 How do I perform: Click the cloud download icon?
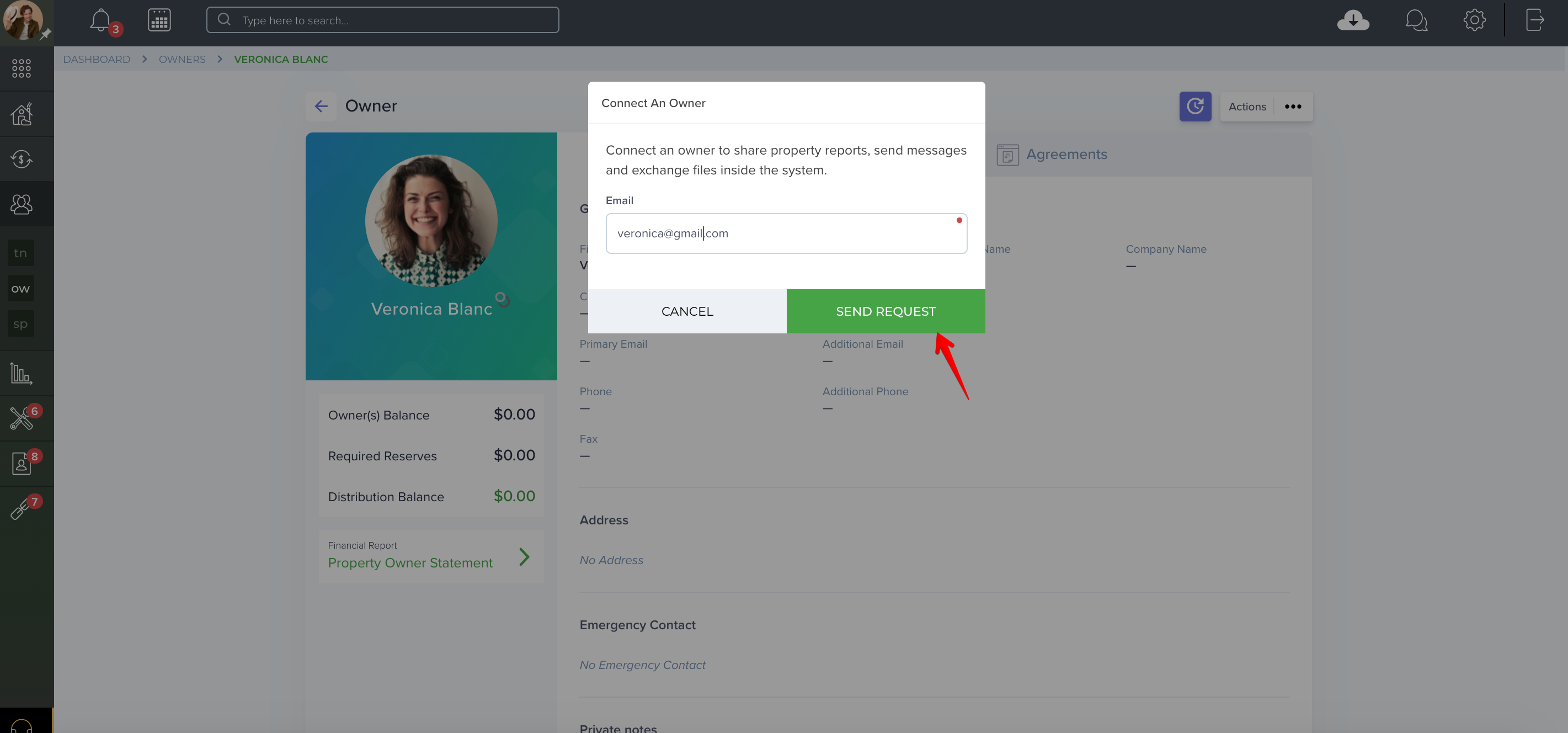[x=1352, y=20]
